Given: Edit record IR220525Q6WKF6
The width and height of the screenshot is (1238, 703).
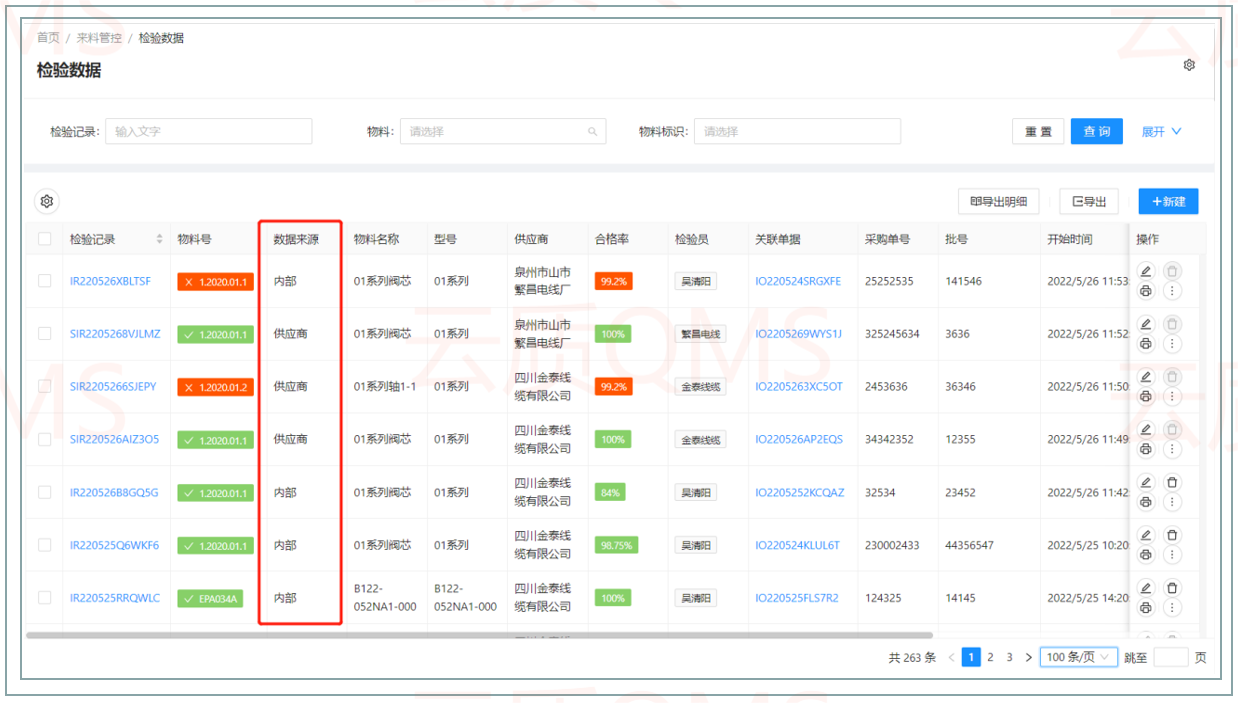Looking at the screenshot, I should pyautogui.click(x=1146, y=535).
